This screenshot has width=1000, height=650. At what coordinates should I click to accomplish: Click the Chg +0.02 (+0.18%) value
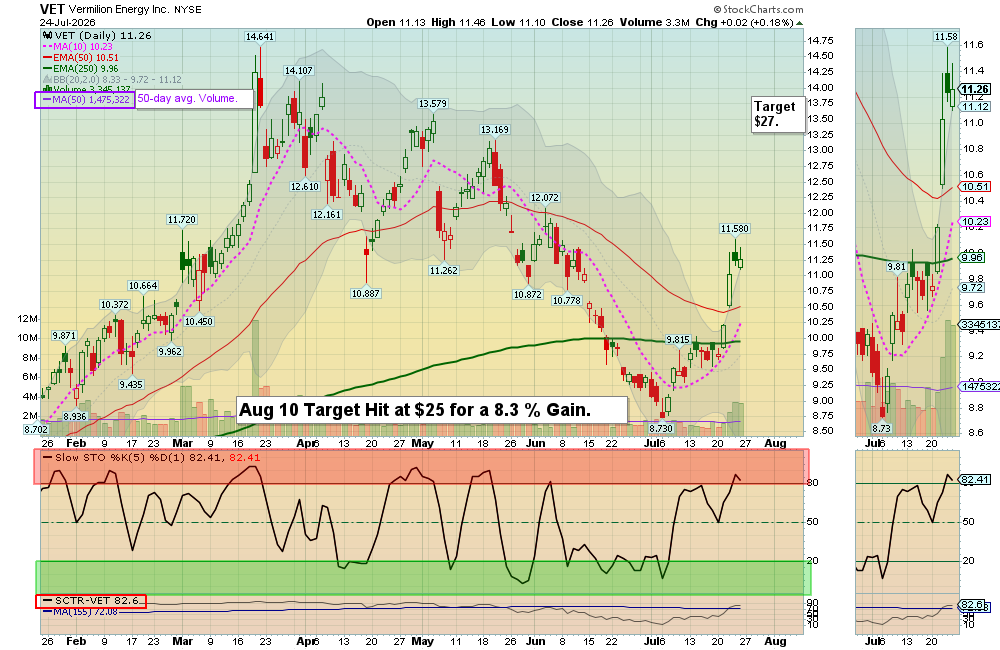744,22
